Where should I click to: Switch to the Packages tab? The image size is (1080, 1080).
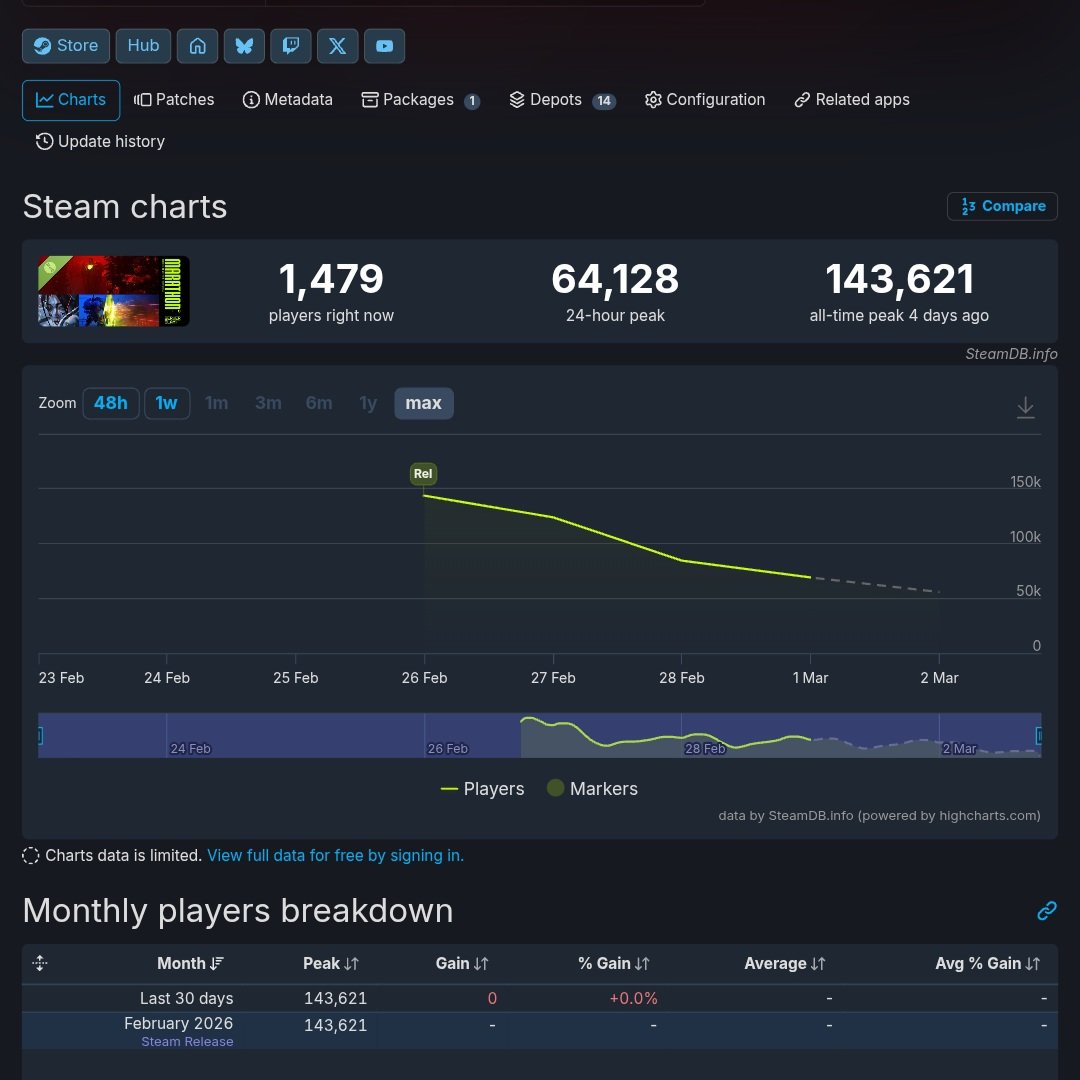[x=420, y=101]
